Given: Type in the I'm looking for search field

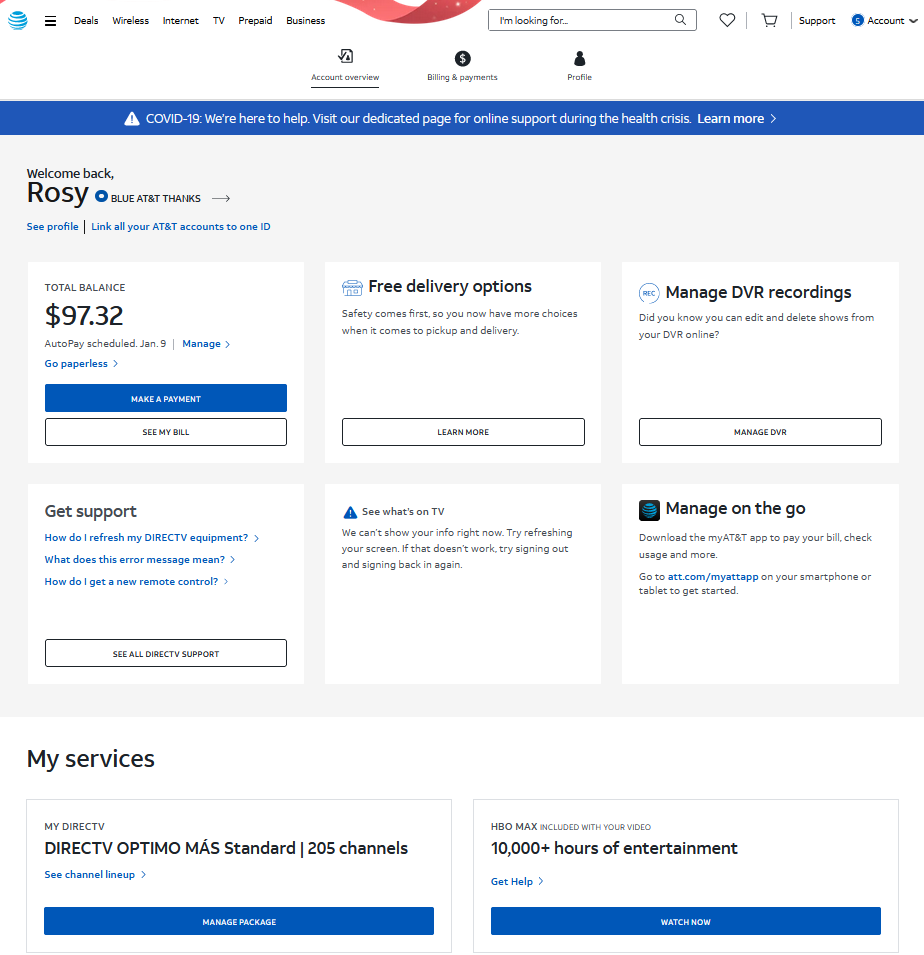Looking at the screenshot, I should [580, 20].
